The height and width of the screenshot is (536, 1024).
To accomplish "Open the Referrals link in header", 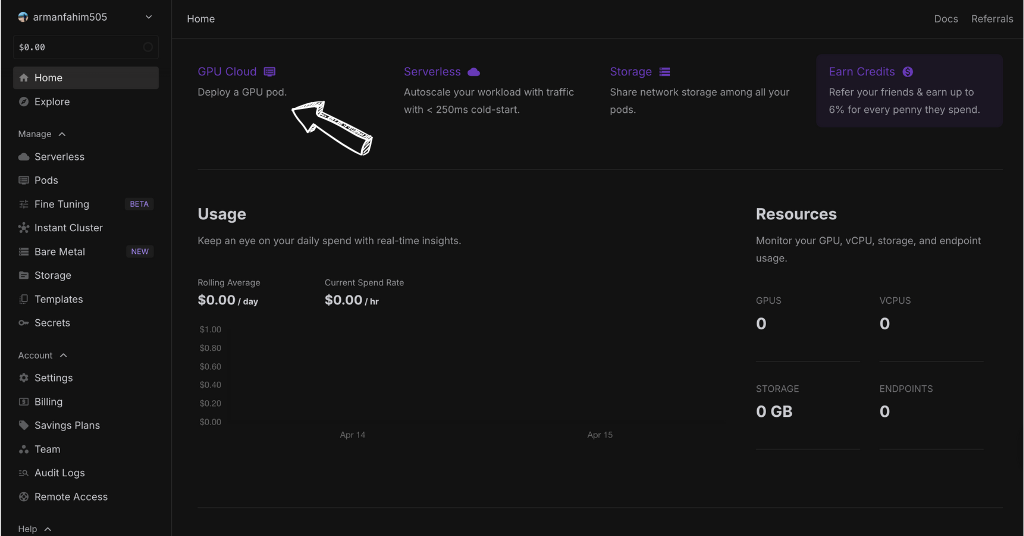I will pos(991,19).
